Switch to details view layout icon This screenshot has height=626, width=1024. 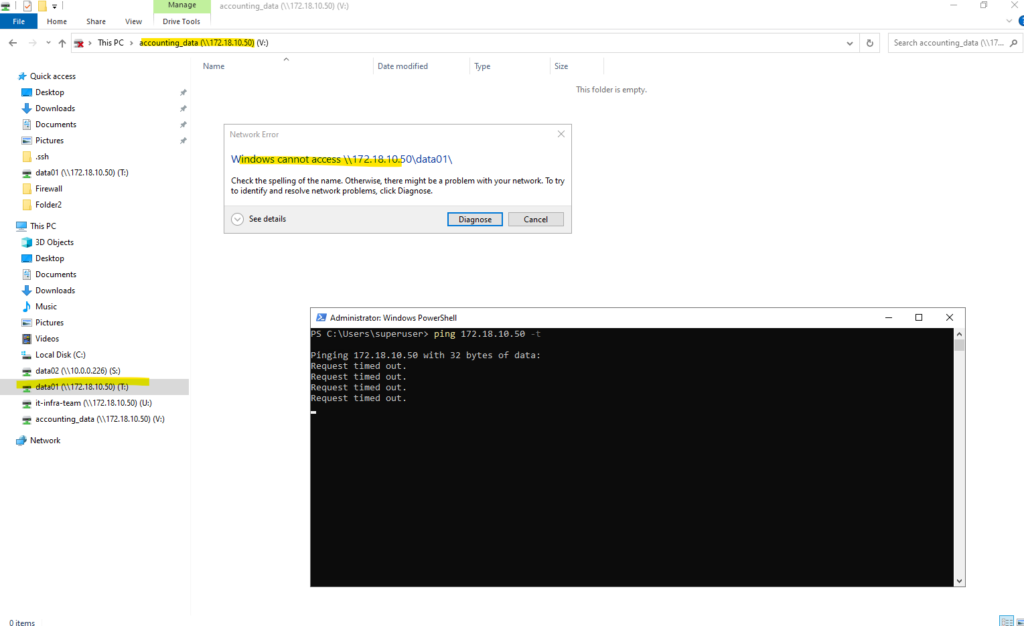point(1006,621)
